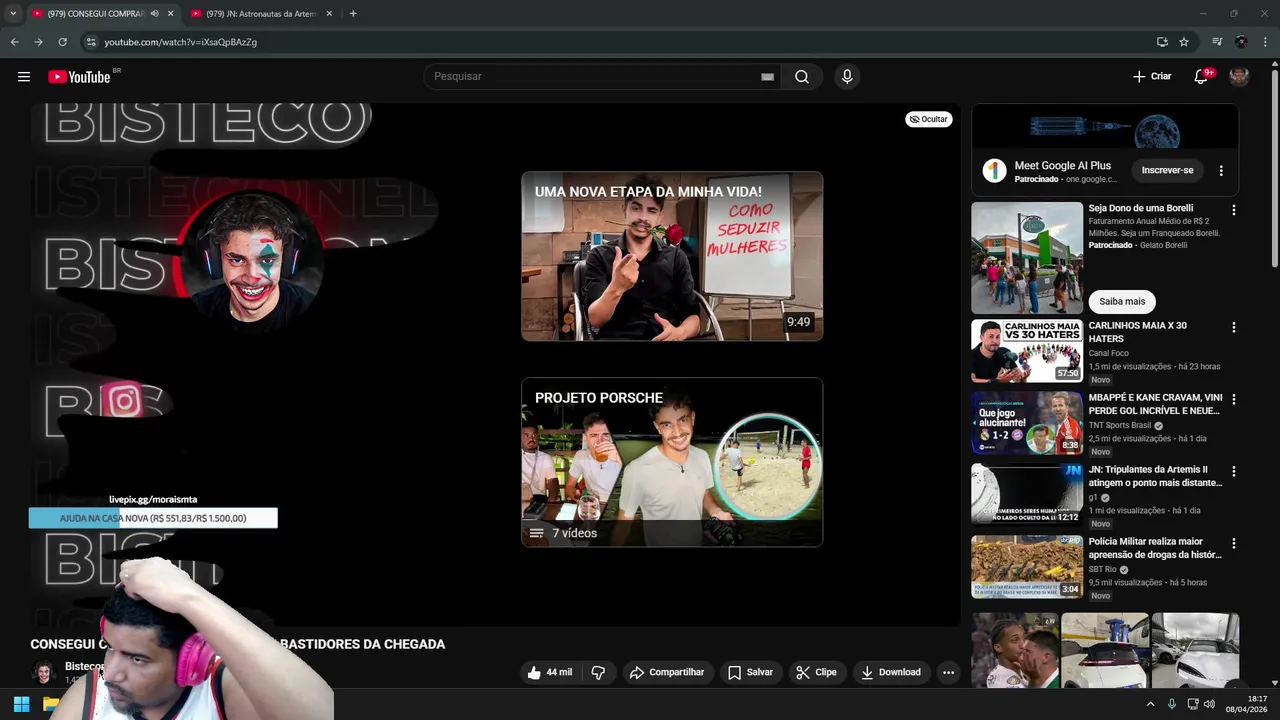Open the microphone icon in the system tray
The height and width of the screenshot is (720, 1280).
click(1171, 704)
